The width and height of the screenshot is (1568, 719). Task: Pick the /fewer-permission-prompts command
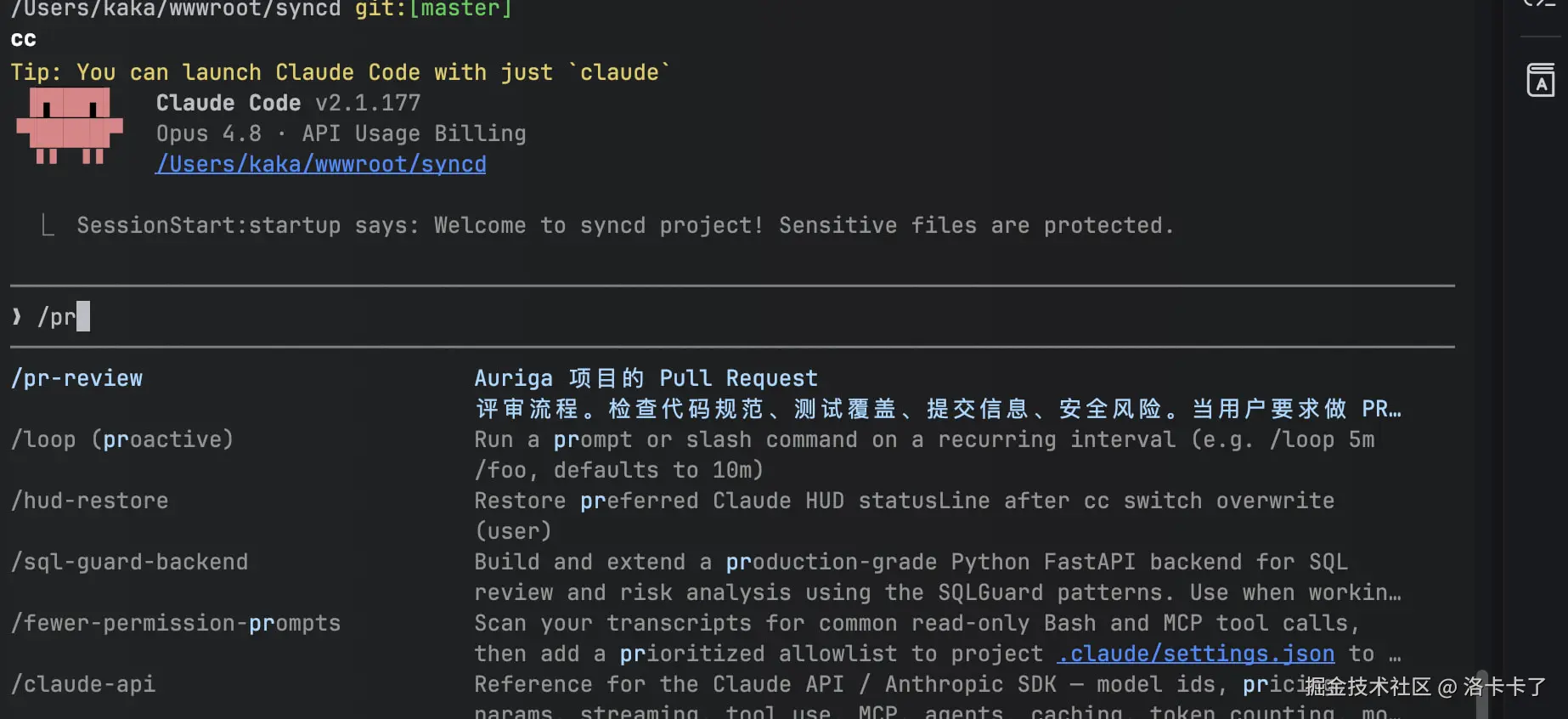coord(176,623)
